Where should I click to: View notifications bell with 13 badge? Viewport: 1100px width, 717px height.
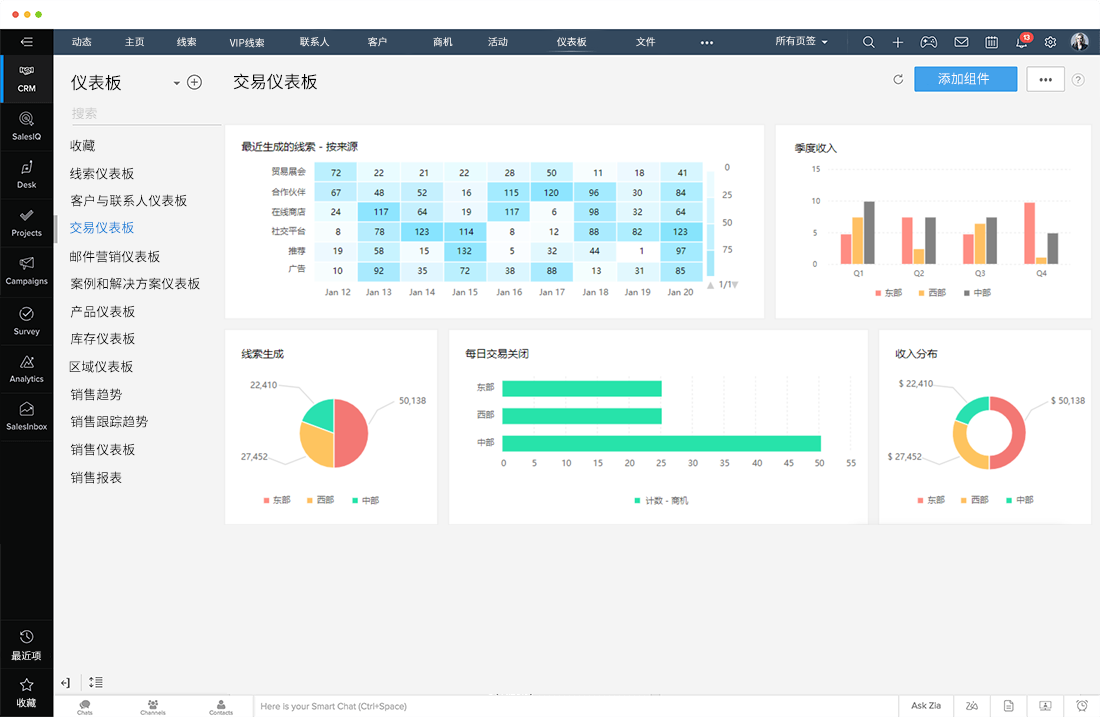click(1021, 42)
